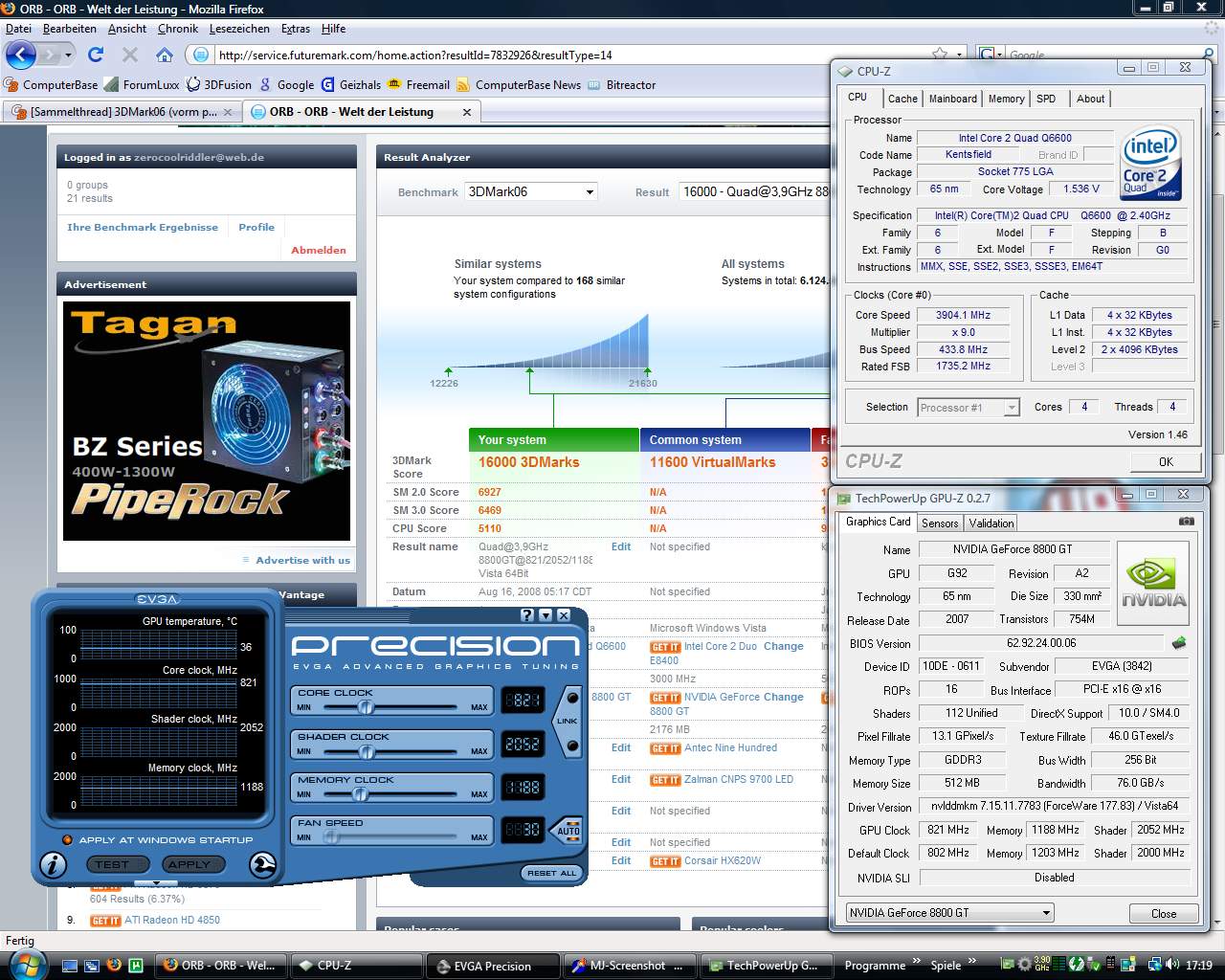Screen dimensions: 1225x980
Task: Open the SPD tab in CPU-Z
Action: point(1046,99)
